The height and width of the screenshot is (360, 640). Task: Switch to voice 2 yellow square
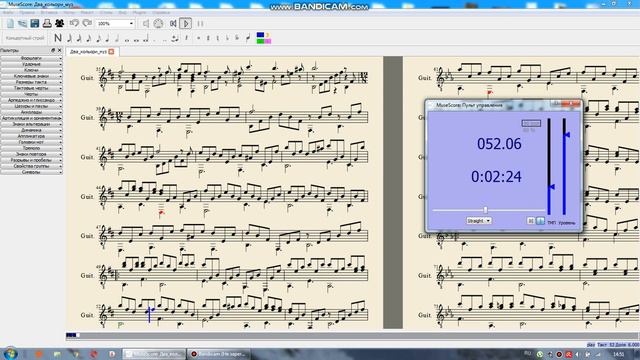click(x=268, y=35)
